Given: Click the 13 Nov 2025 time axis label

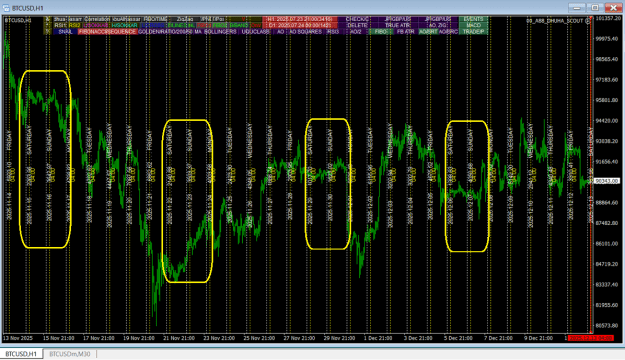Looking at the screenshot, I should 18,338.
